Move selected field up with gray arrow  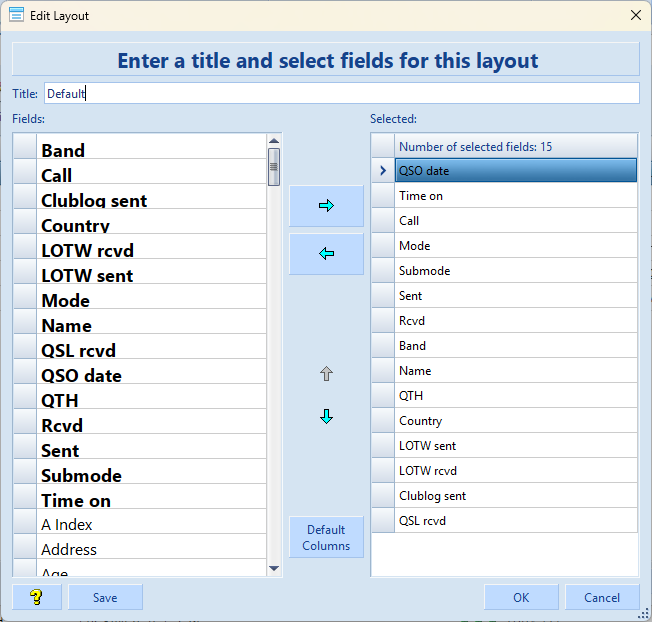pyautogui.click(x=325, y=374)
